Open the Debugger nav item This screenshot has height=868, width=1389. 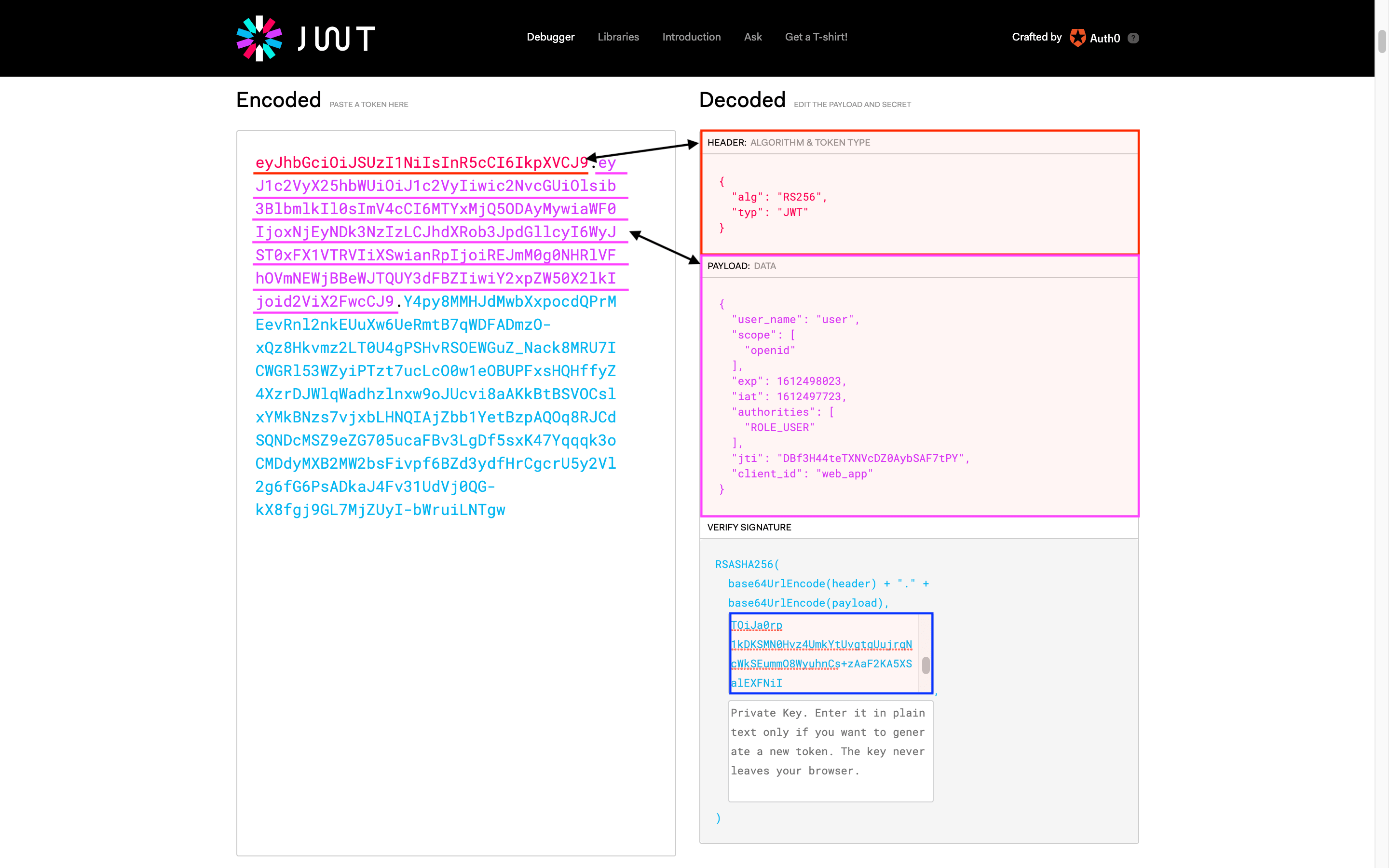click(550, 37)
